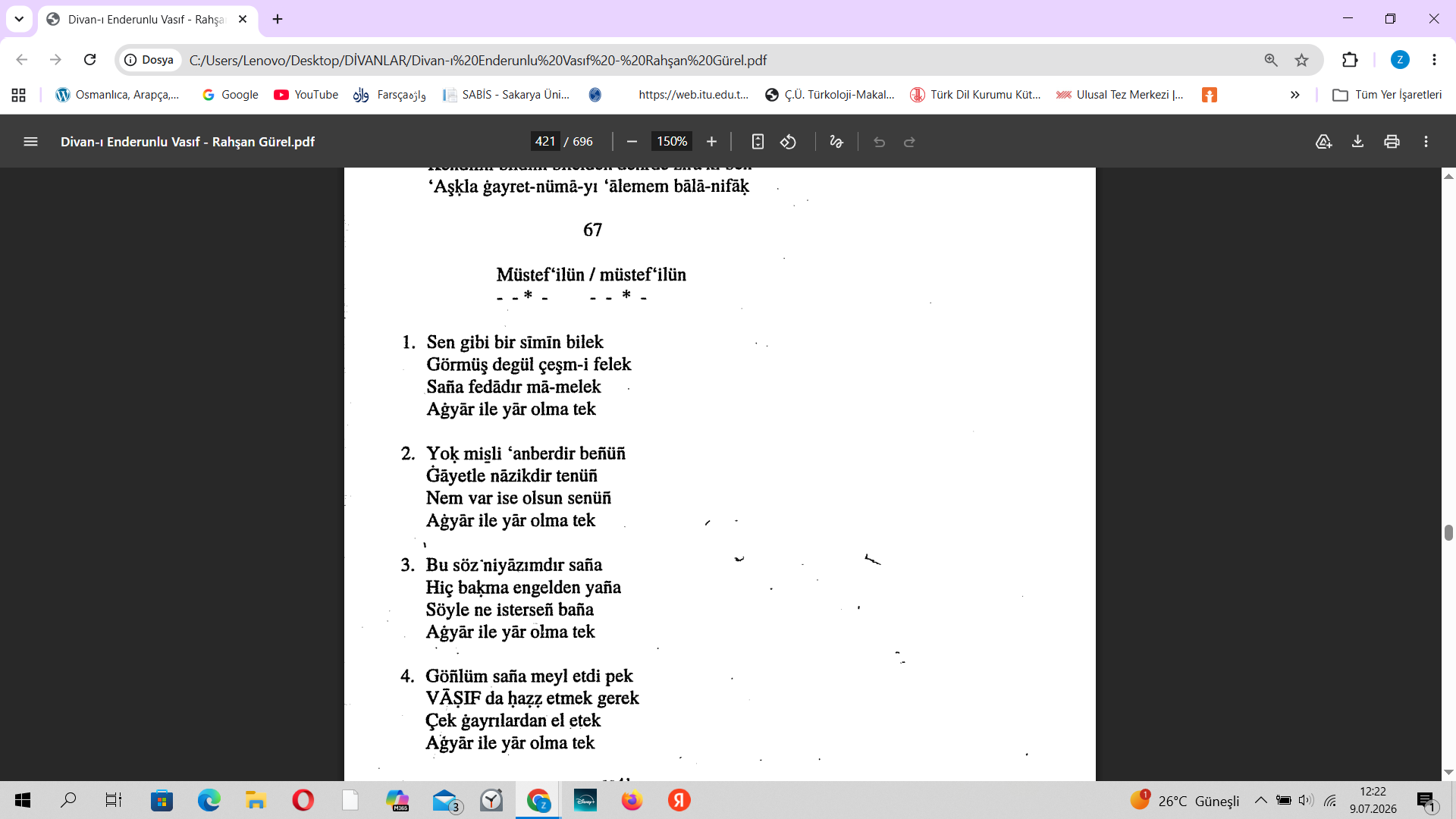Image resolution: width=1456 pixels, height=819 pixels.
Task: Open the YouTube bookmark
Action: 306,95
